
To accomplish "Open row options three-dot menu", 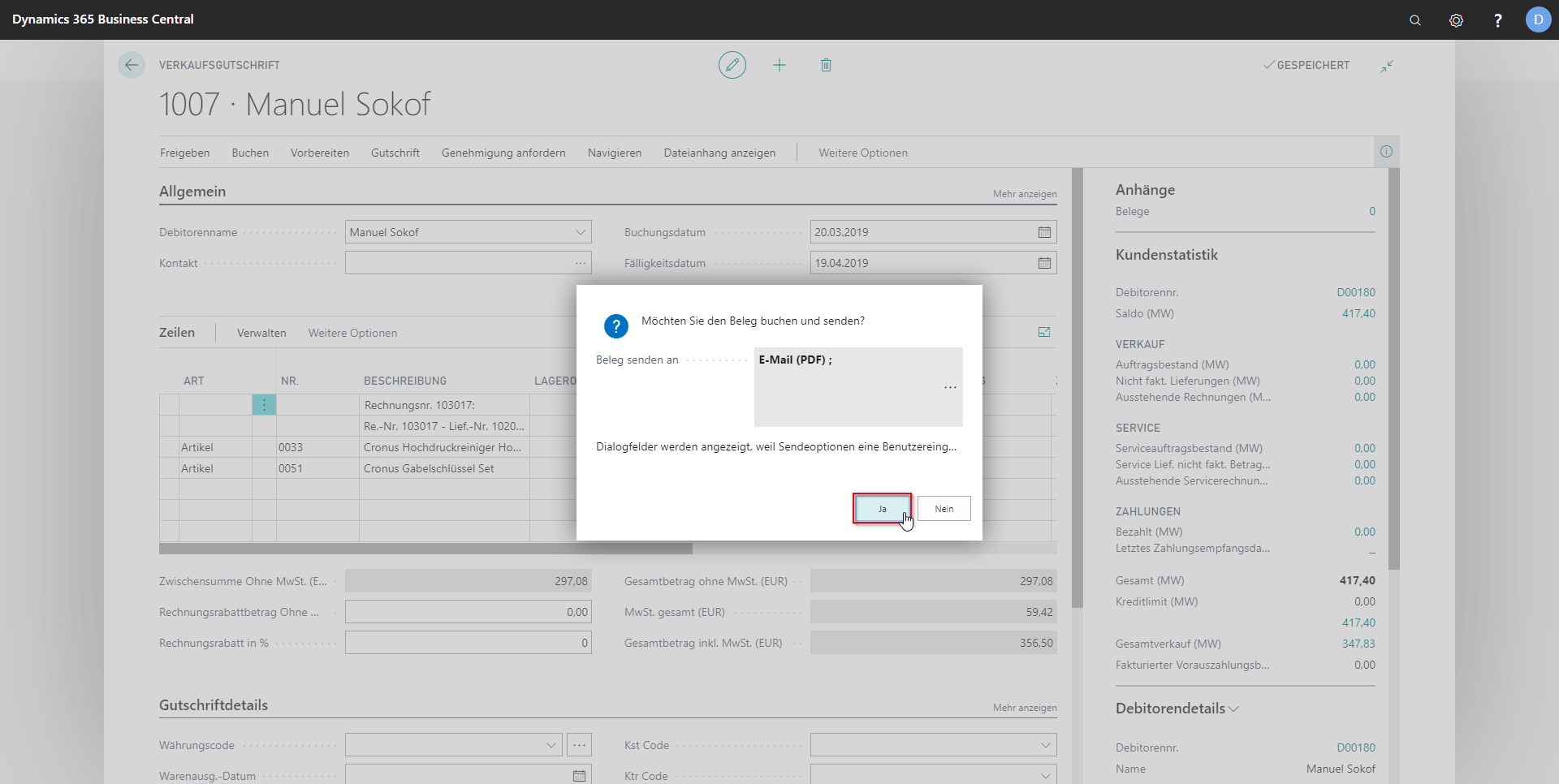I will pyautogui.click(x=264, y=404).
